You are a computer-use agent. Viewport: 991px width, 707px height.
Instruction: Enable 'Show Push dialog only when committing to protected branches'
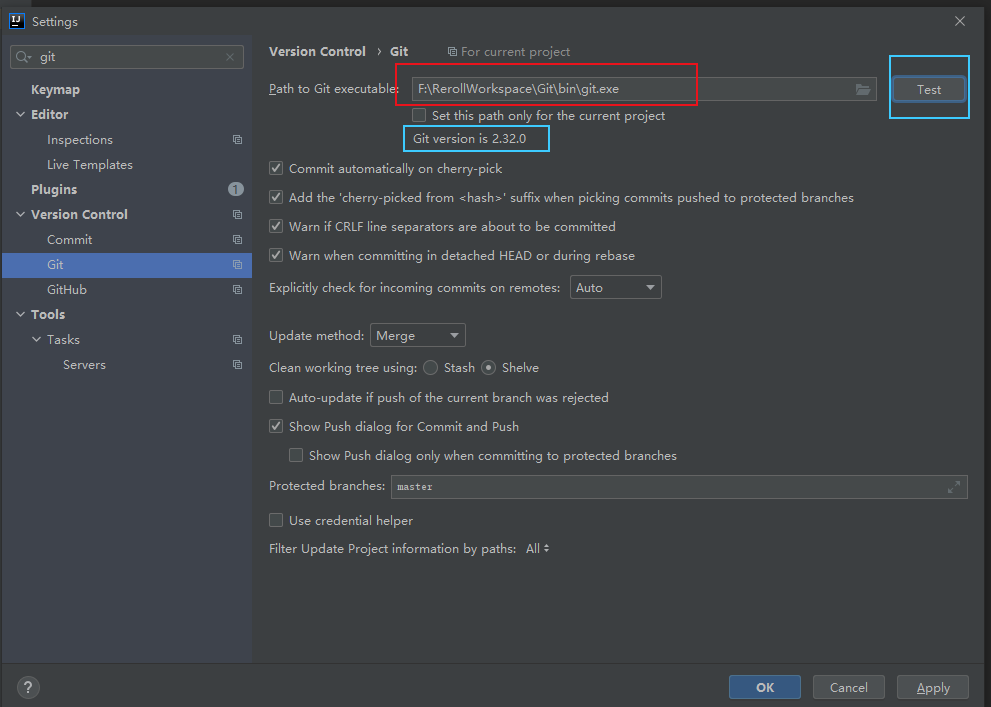(296, 456)
